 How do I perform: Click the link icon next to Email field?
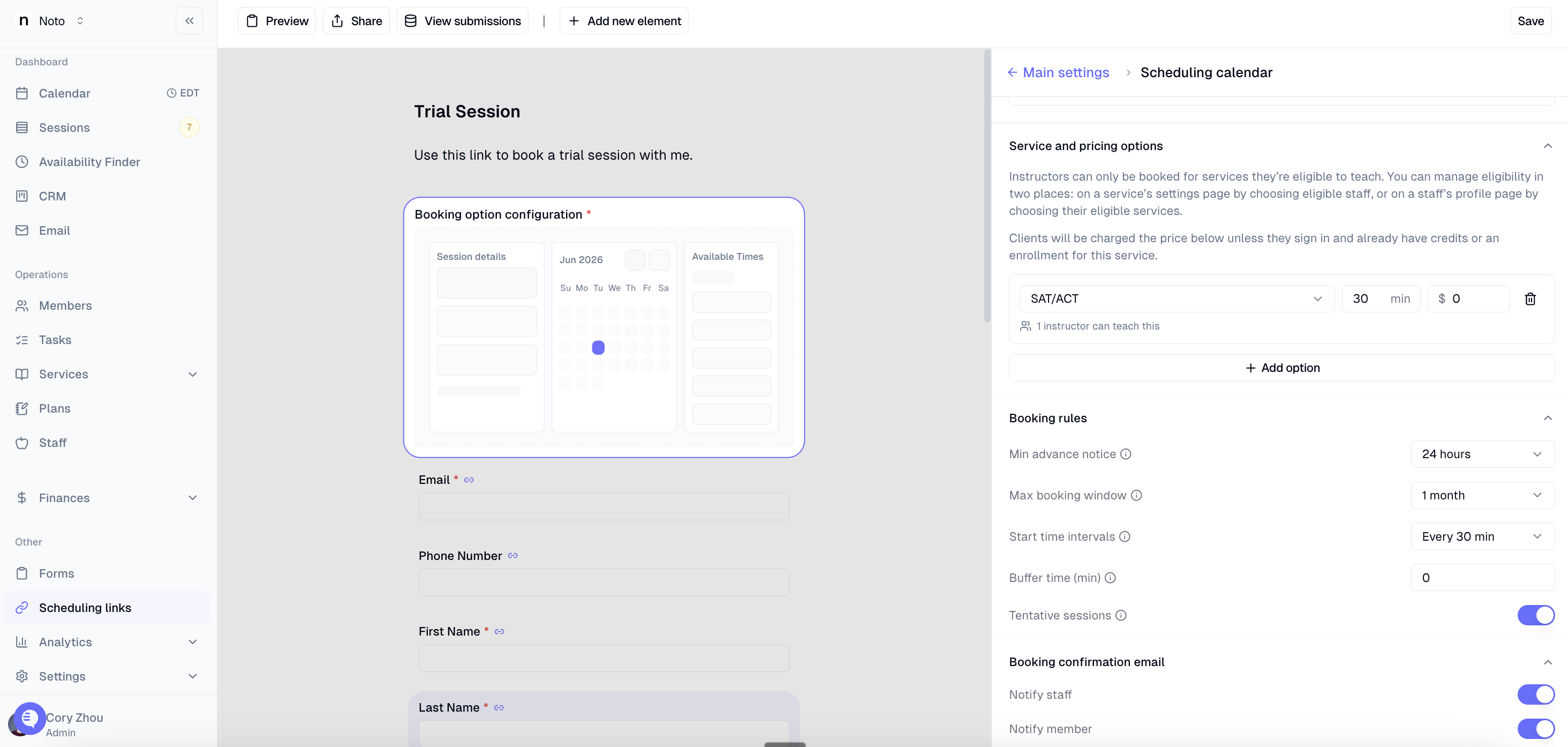(469, 480)
